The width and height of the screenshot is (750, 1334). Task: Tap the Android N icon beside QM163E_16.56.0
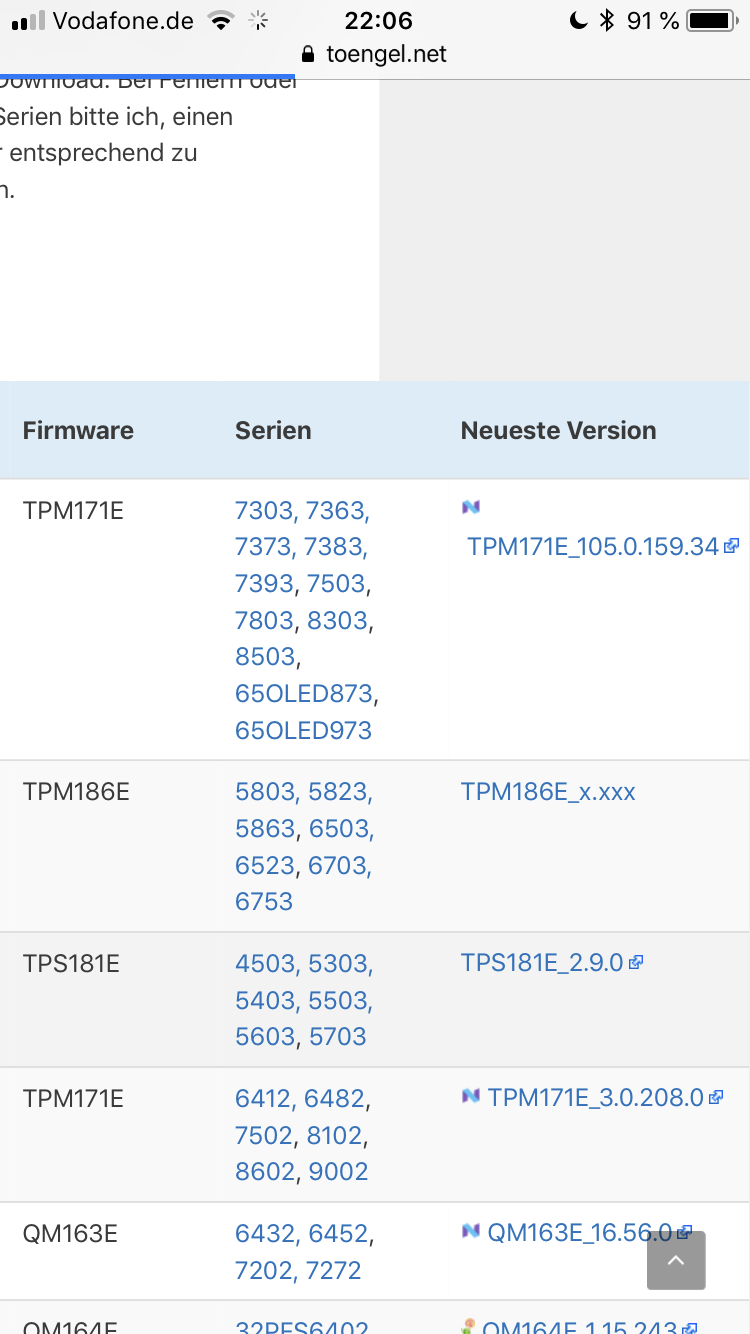pos(471,1231)
